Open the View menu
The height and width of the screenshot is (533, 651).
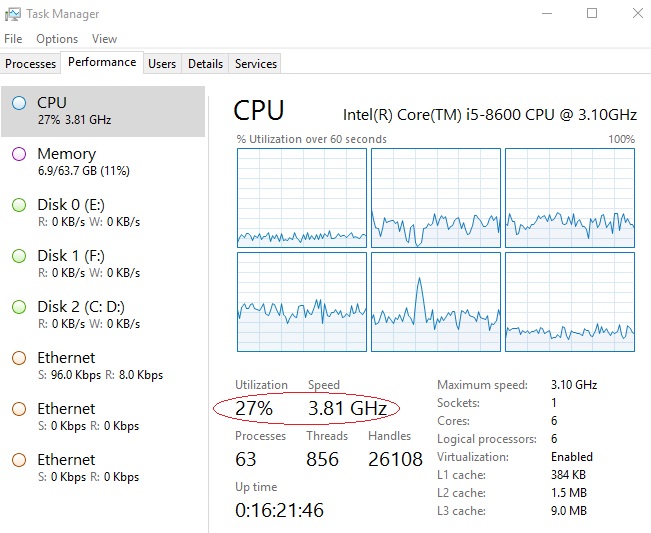tap(104, 39)
